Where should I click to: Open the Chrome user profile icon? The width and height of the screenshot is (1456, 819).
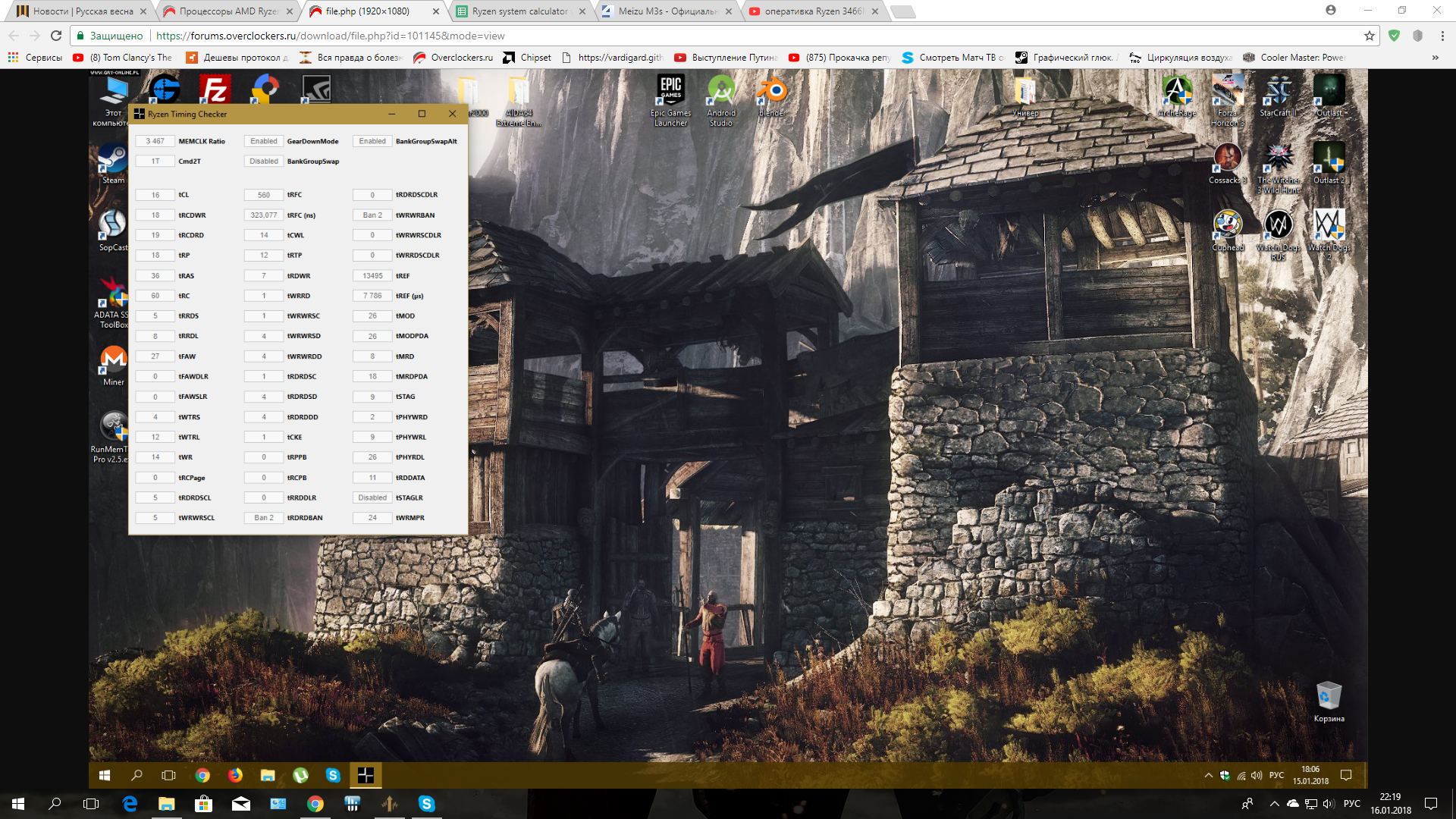click(1331, 11)
